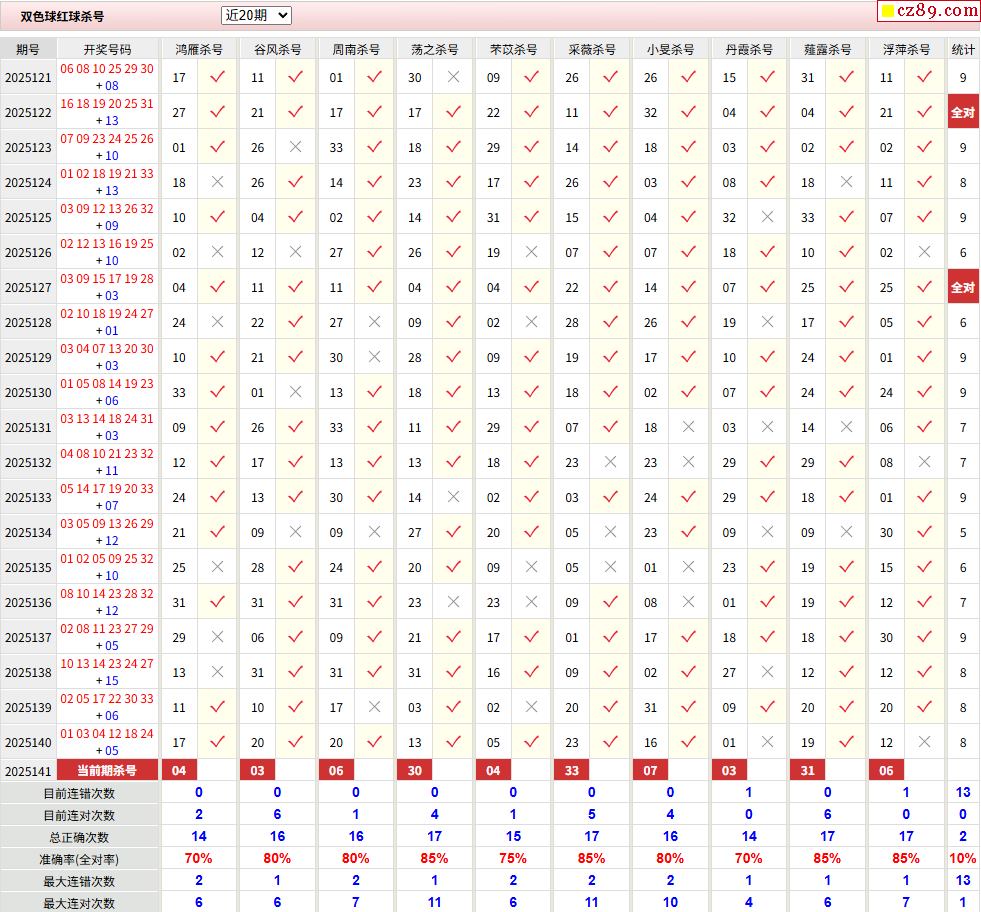Screen dimensions: 981x912
Task: Click the red 全对 cell in row 2025122
Action: coord(963,112)
